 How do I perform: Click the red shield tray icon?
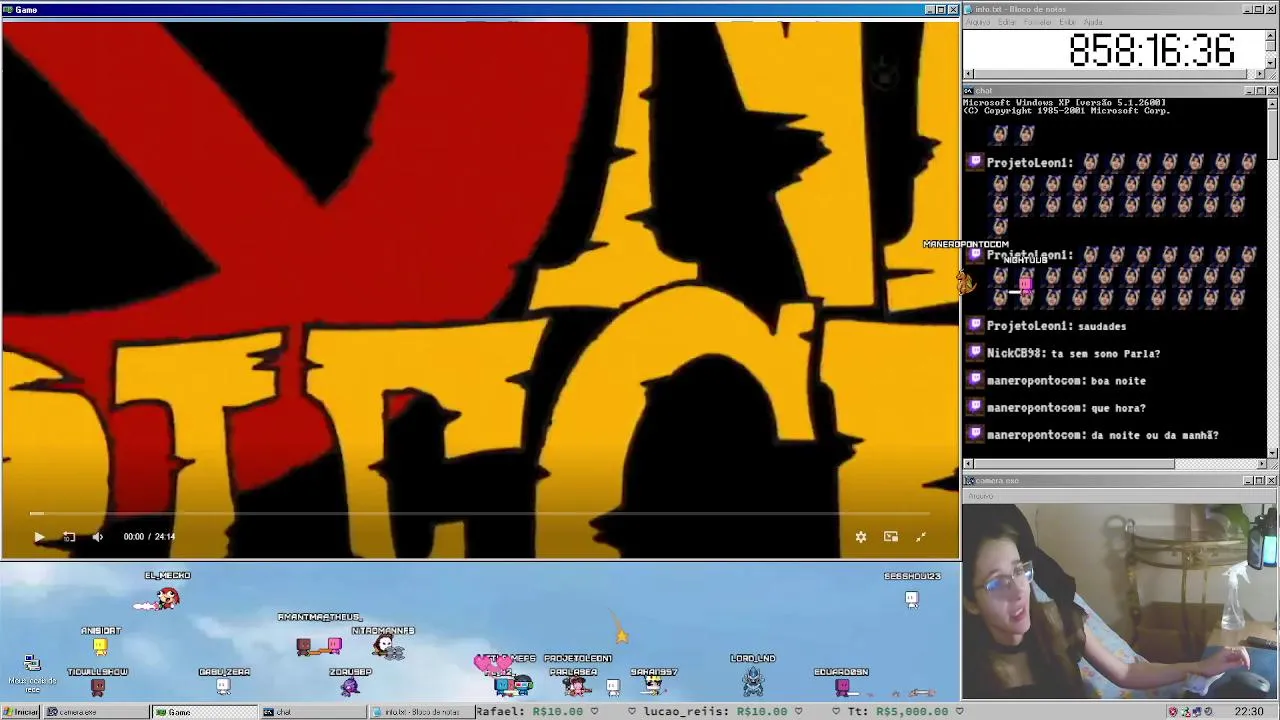(1173, 712)
